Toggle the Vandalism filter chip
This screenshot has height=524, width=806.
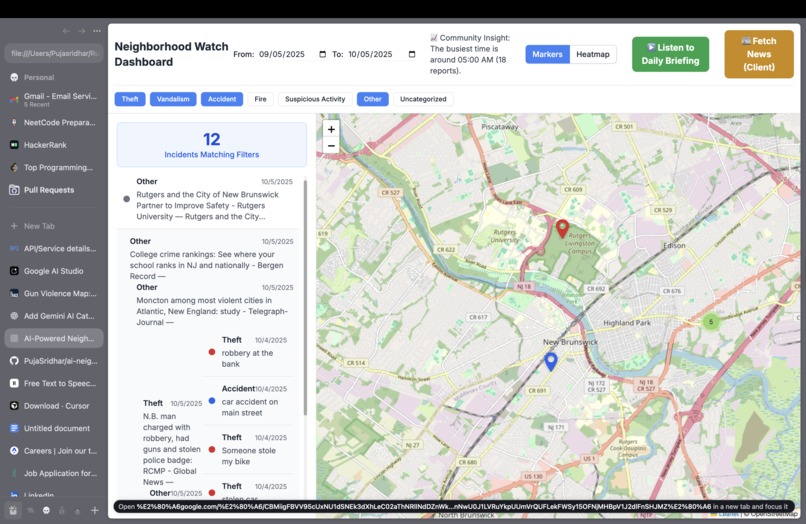pyautogui.click(x=173, y=99)
